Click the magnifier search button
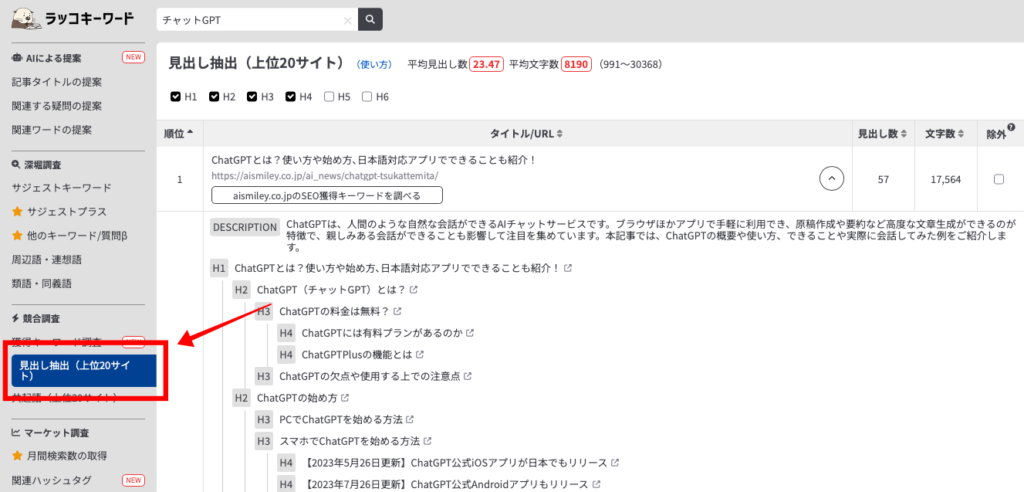This screenshot has width=1024, height=492. pyautogui.click(x=370, y=20)
